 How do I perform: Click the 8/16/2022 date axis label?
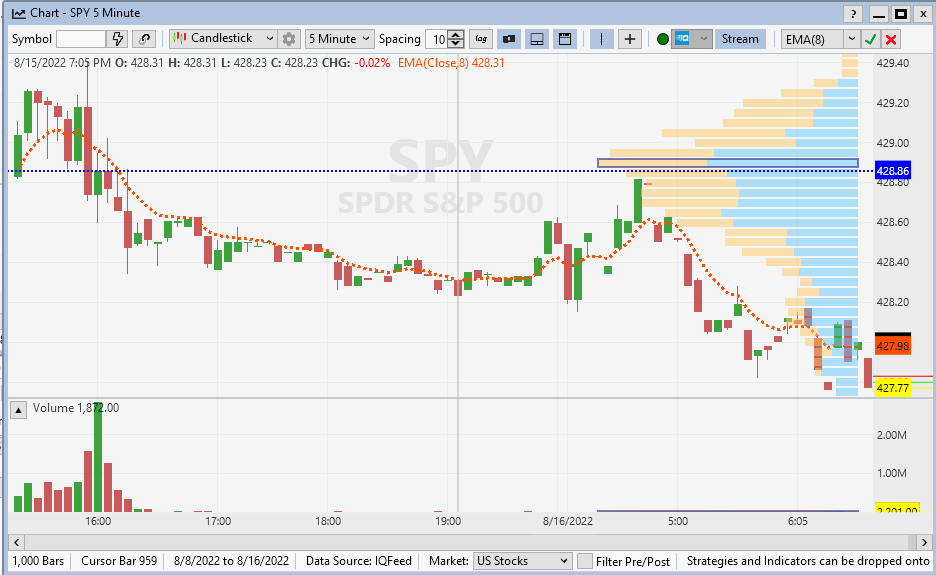(567, 521)
